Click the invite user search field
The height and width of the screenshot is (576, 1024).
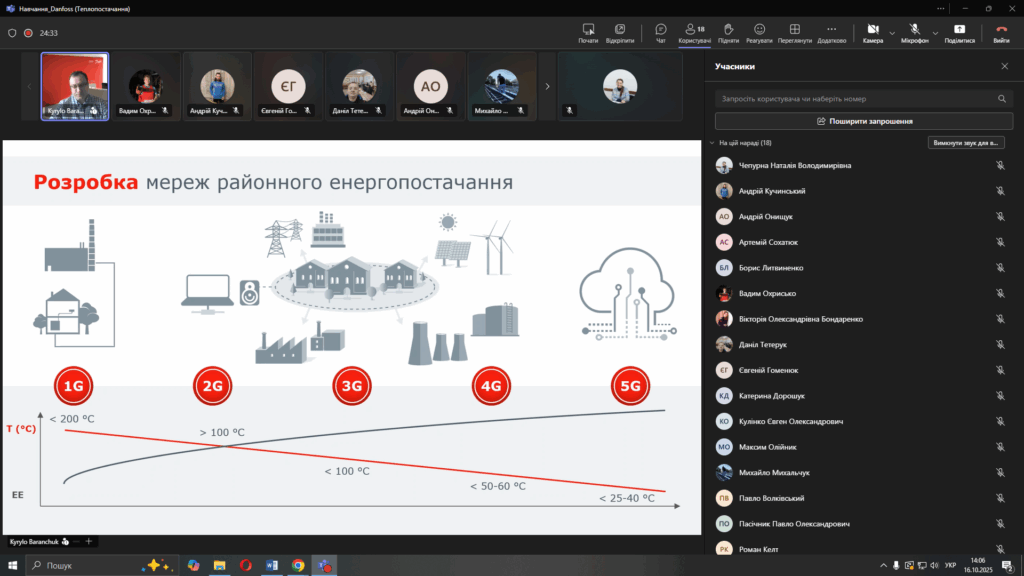tap(855, 99)
